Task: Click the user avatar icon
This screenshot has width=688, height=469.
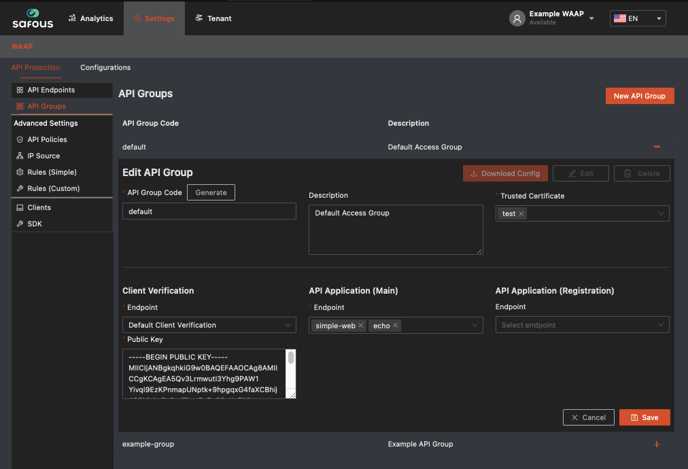Action: (x=517, y=18)
